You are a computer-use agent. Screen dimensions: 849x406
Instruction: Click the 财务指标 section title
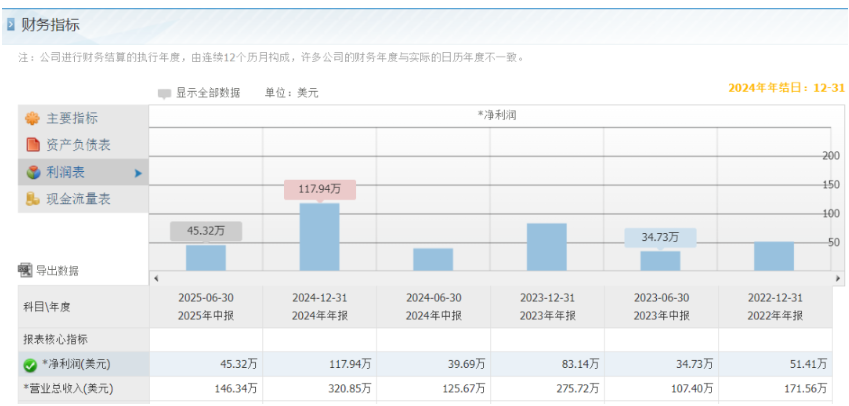click(50, 25)
